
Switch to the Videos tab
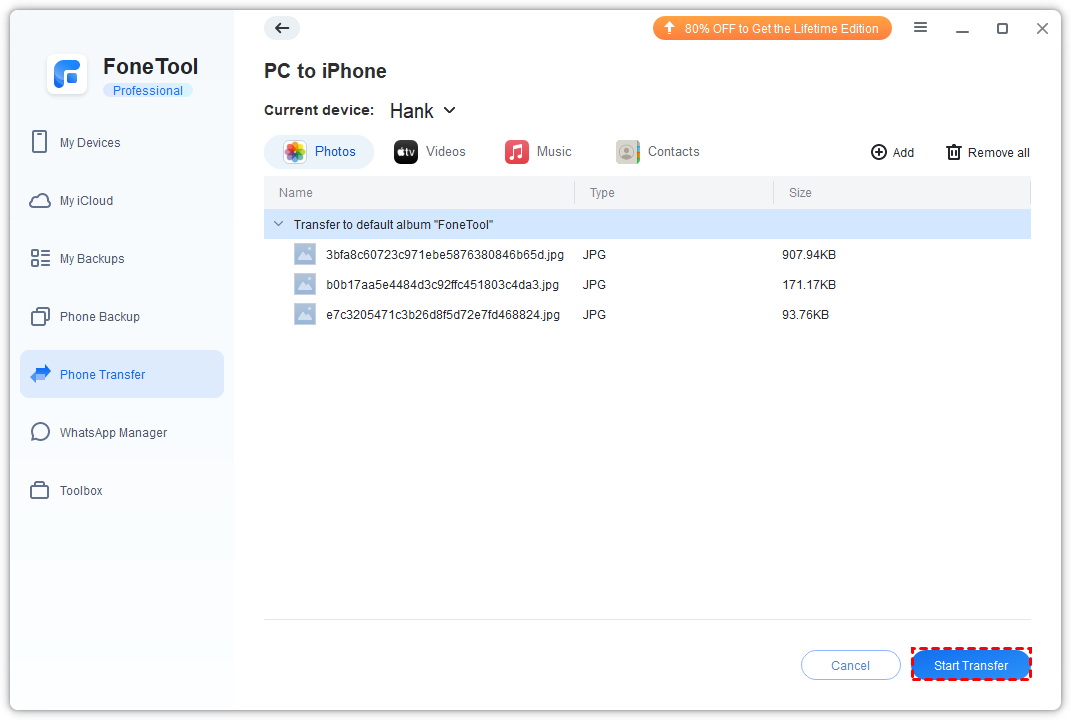coord(430,152)
